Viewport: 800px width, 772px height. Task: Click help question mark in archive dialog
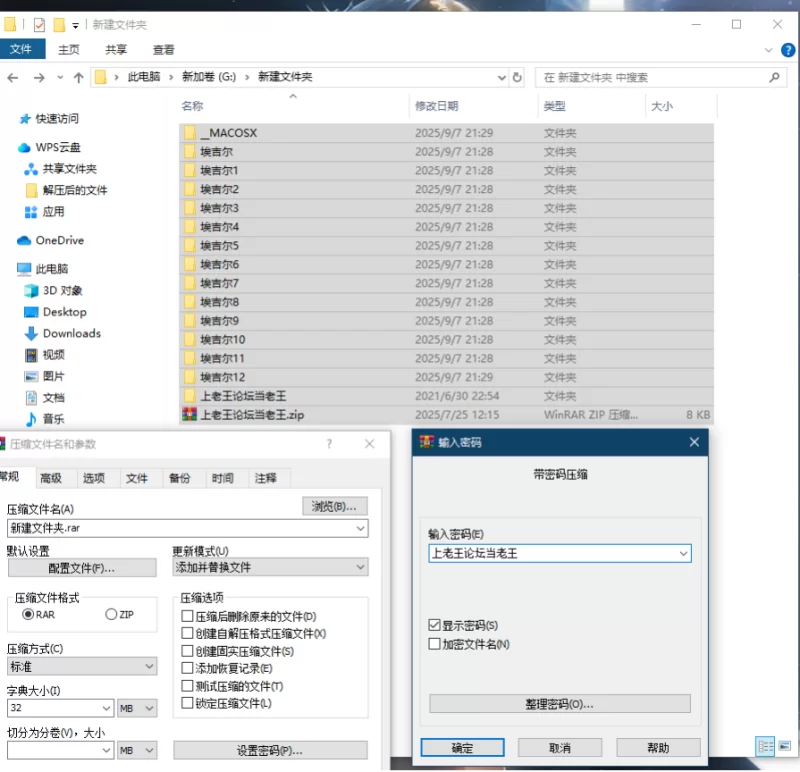pos(329,444)
